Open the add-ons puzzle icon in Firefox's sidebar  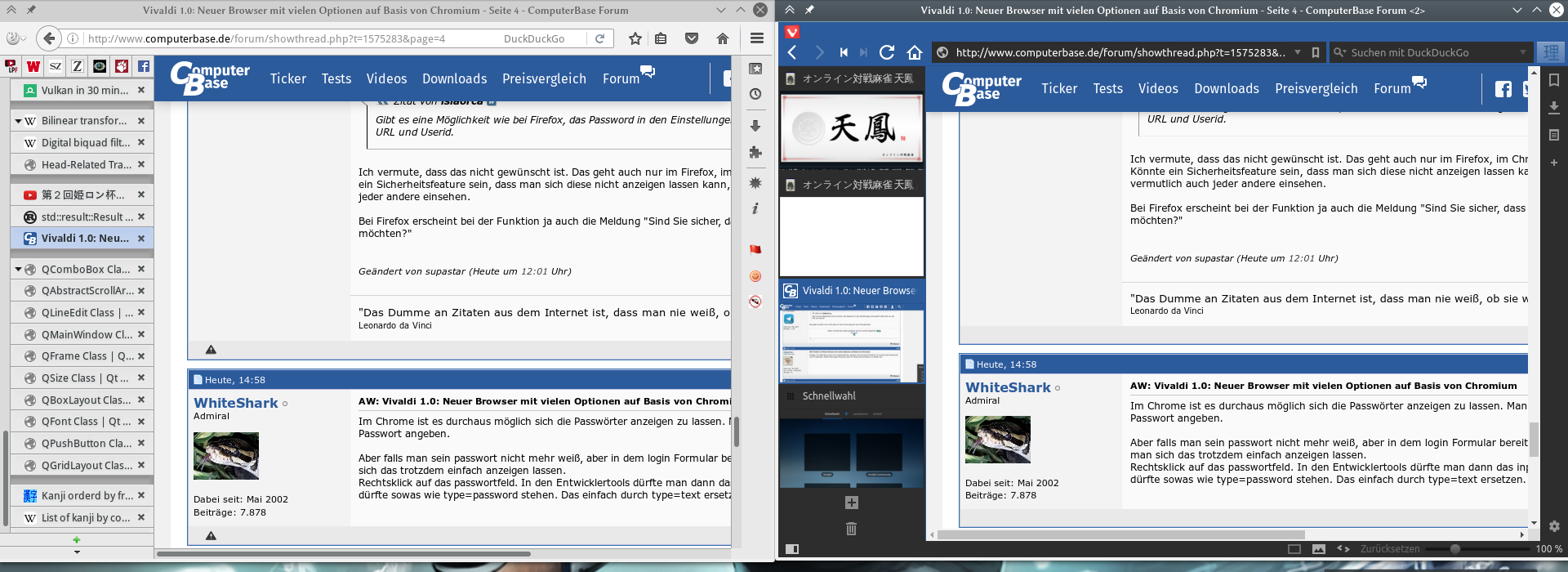point(755,152)
